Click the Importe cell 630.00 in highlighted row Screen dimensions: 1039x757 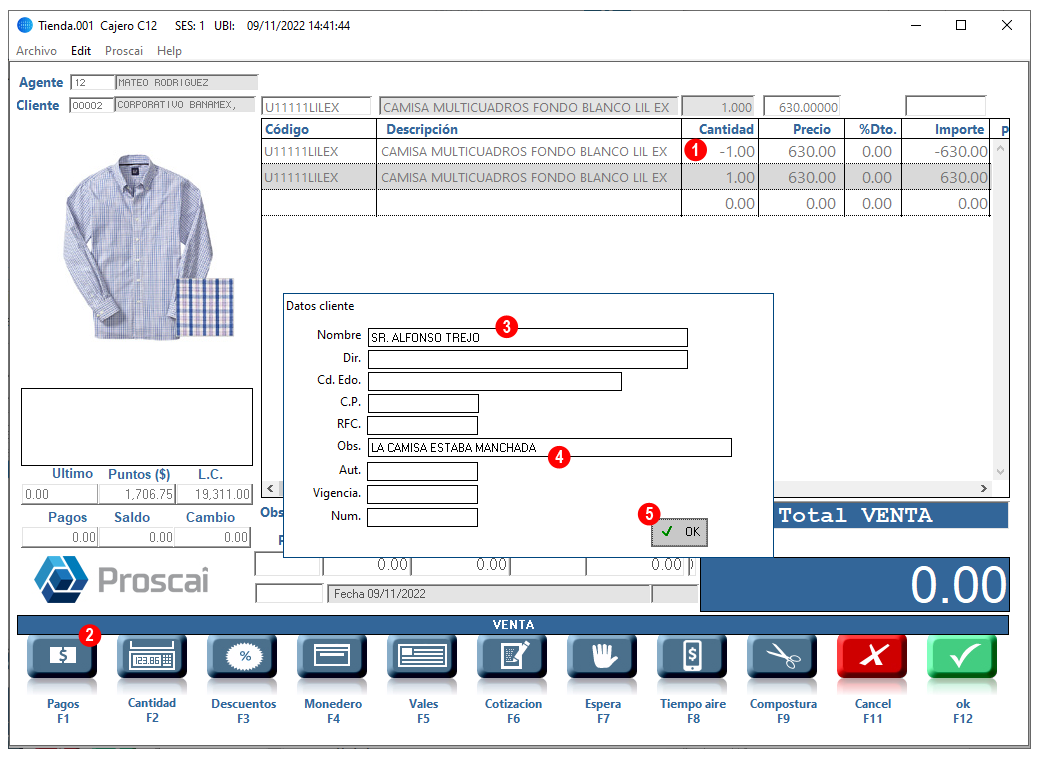tap(946, 178)
